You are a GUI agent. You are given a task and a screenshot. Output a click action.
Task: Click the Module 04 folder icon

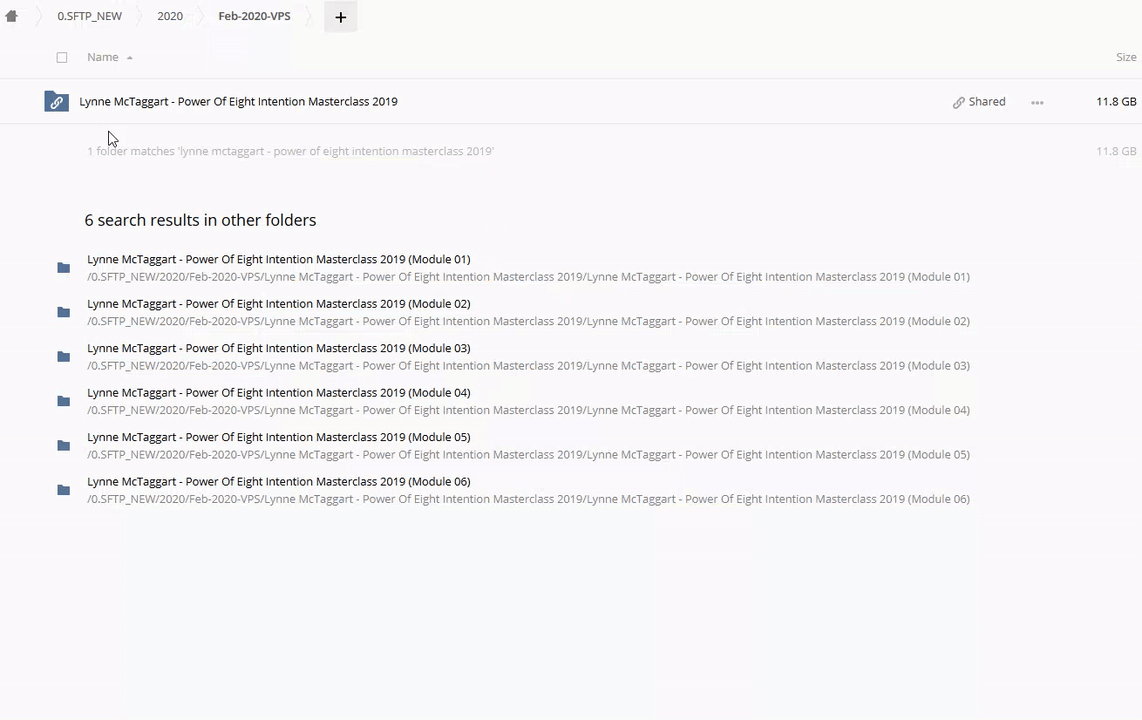(64, 401)
